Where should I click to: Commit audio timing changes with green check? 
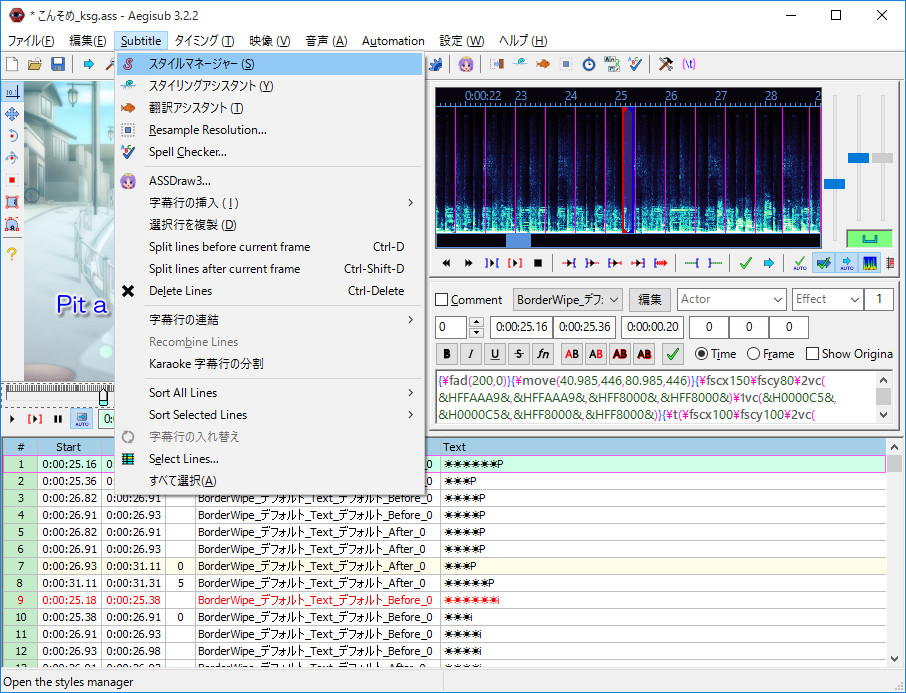pos(745,264)
